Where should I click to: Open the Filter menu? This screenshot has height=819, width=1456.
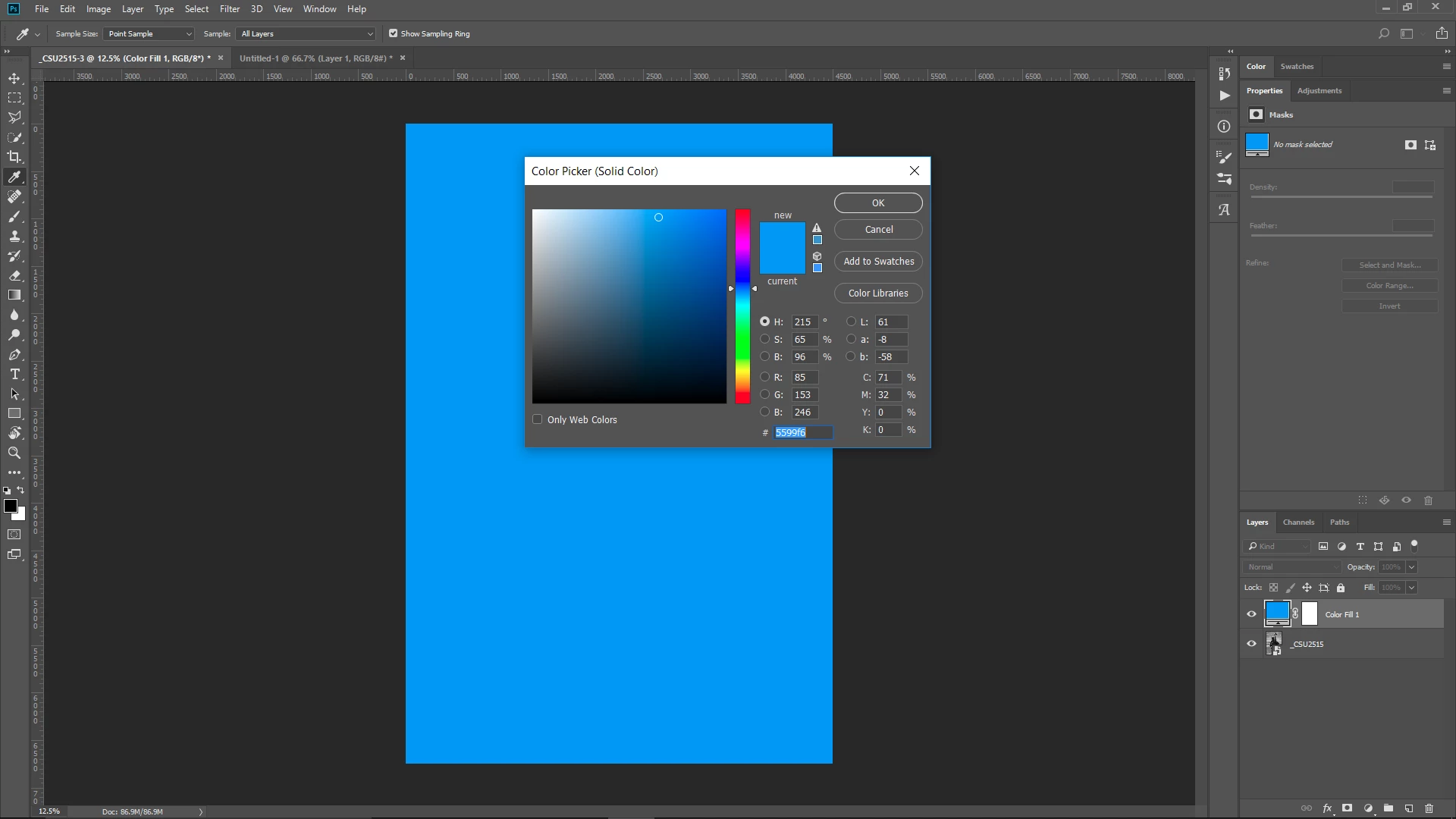coord(229,9)
